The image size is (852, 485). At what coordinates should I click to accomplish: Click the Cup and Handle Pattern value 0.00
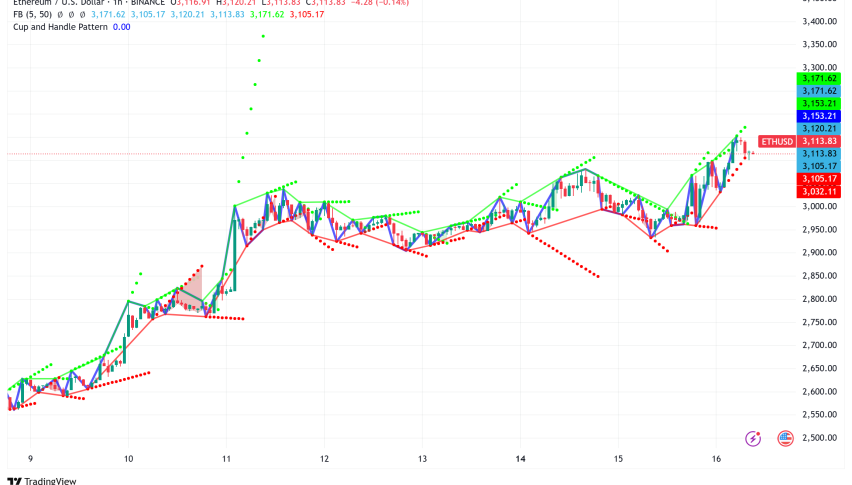[121, 27]
